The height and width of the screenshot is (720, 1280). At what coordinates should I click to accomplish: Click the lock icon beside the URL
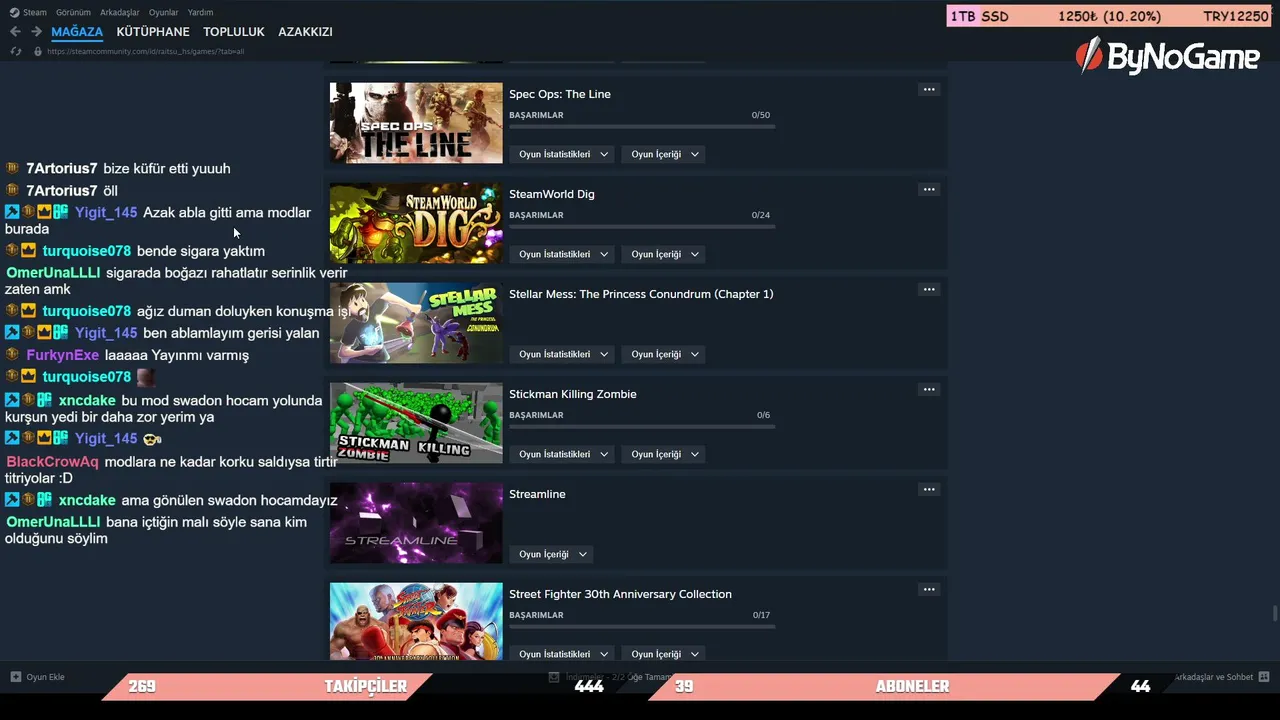coord(38,51)
